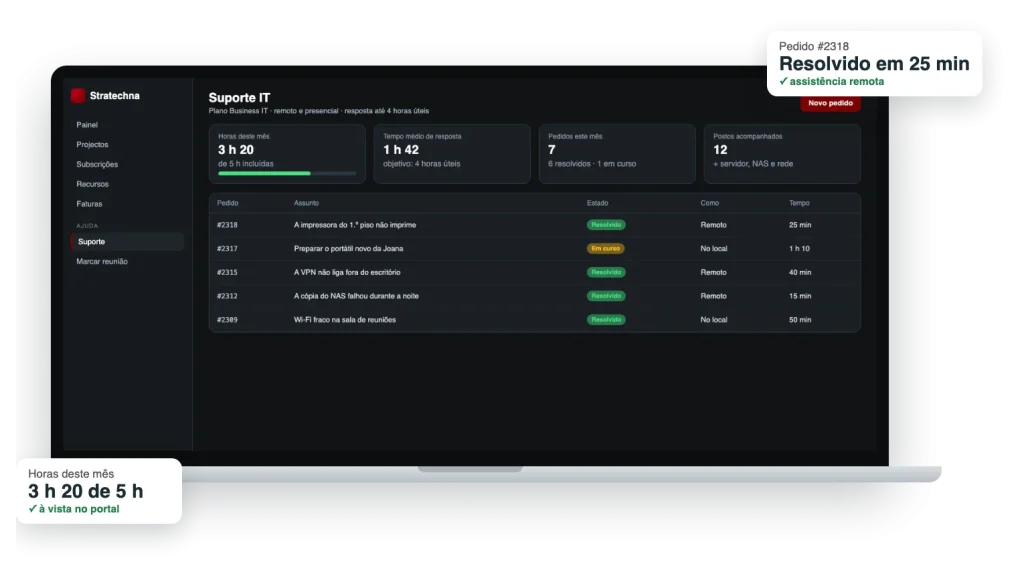The width and height of the screenshot is (1024, 576).
Task: Click the '7' Pedidos este mês value
Action: [x=552, y=150]
